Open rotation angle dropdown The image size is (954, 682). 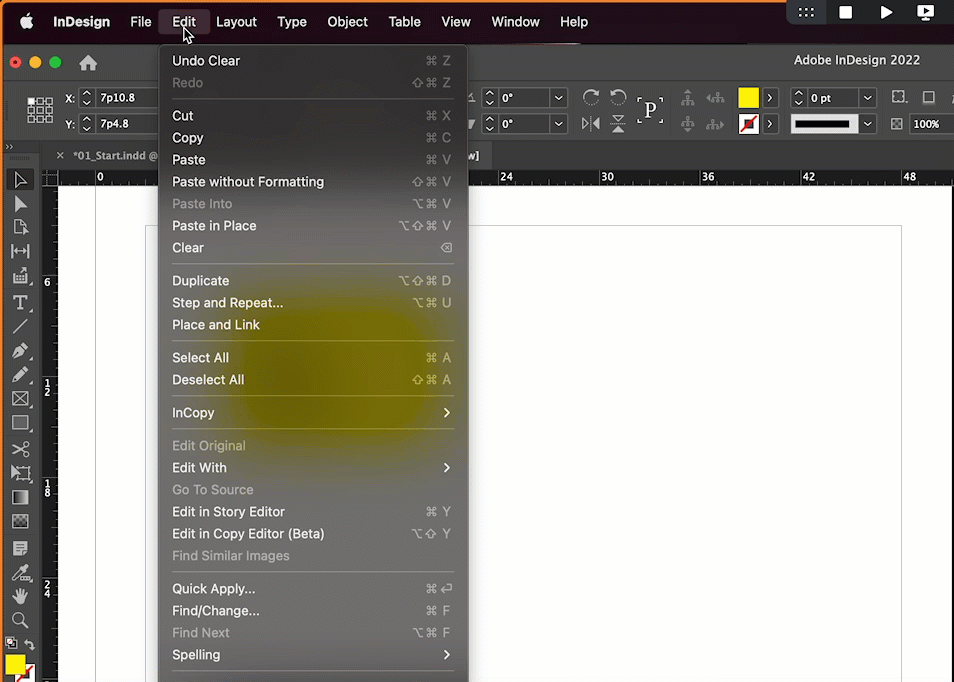[x=558, y=98]
